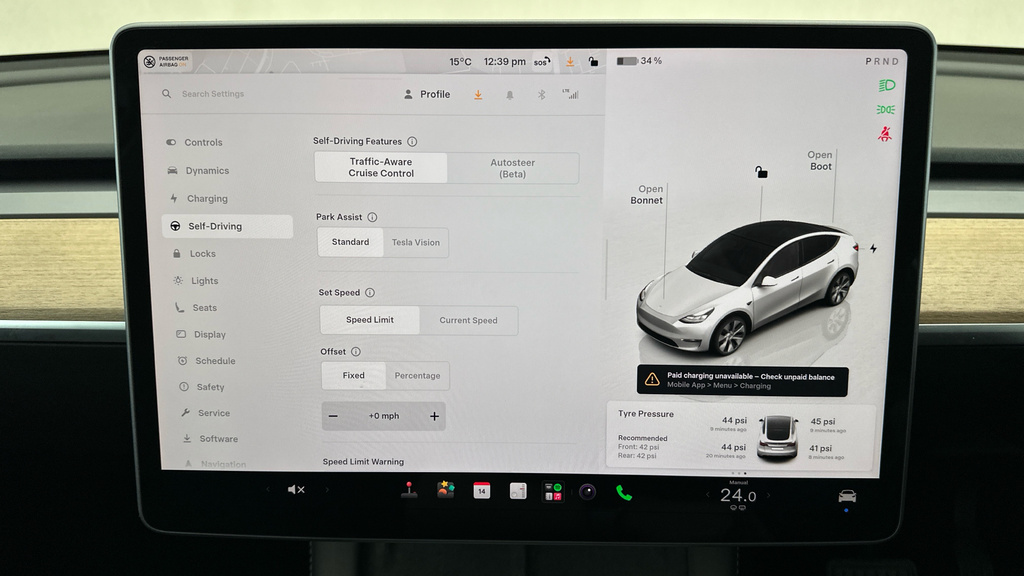
Task: Open the Profile menu
Action: coord(427,94)
